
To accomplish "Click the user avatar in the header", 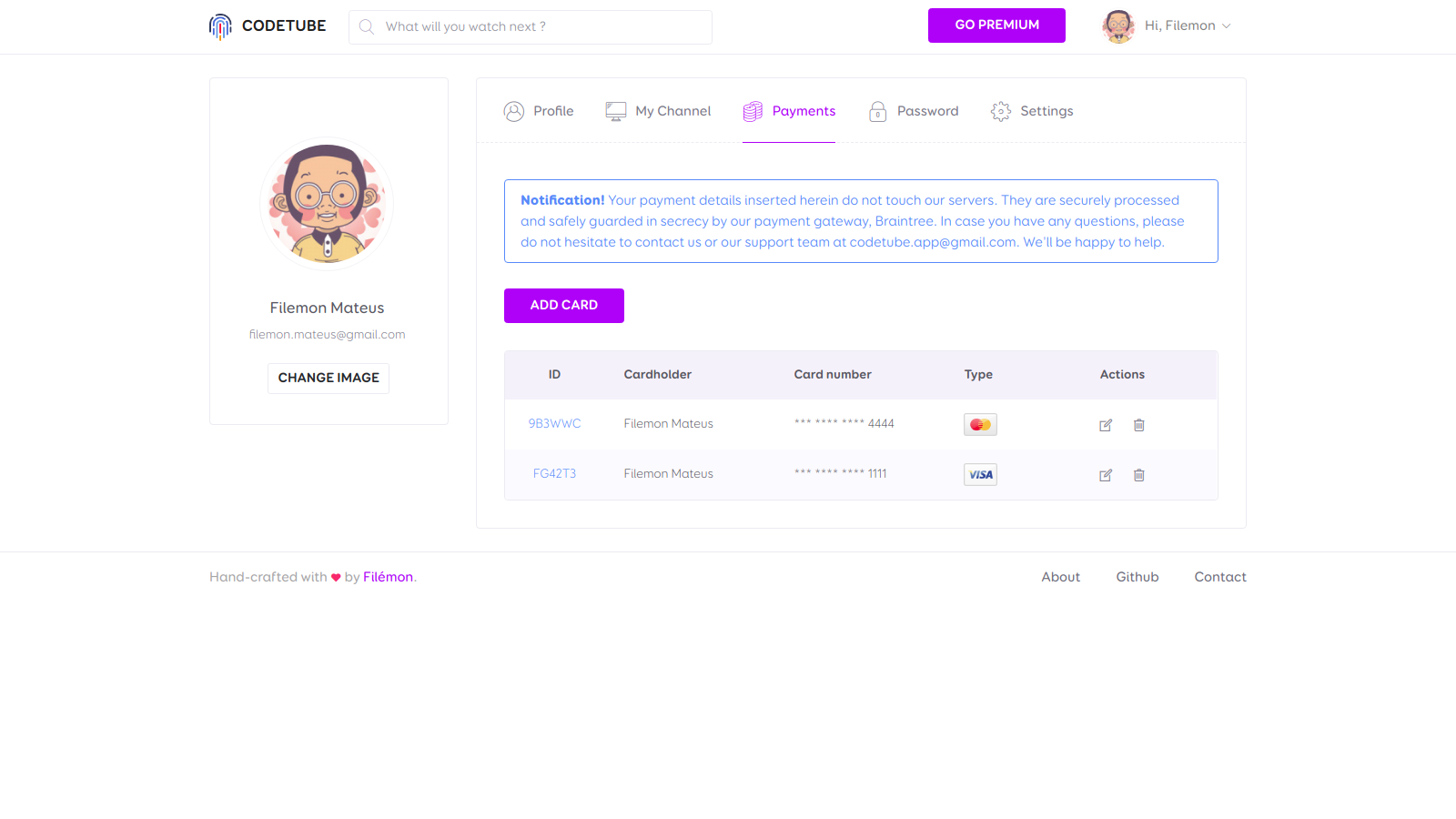I will pos(1118,25).
